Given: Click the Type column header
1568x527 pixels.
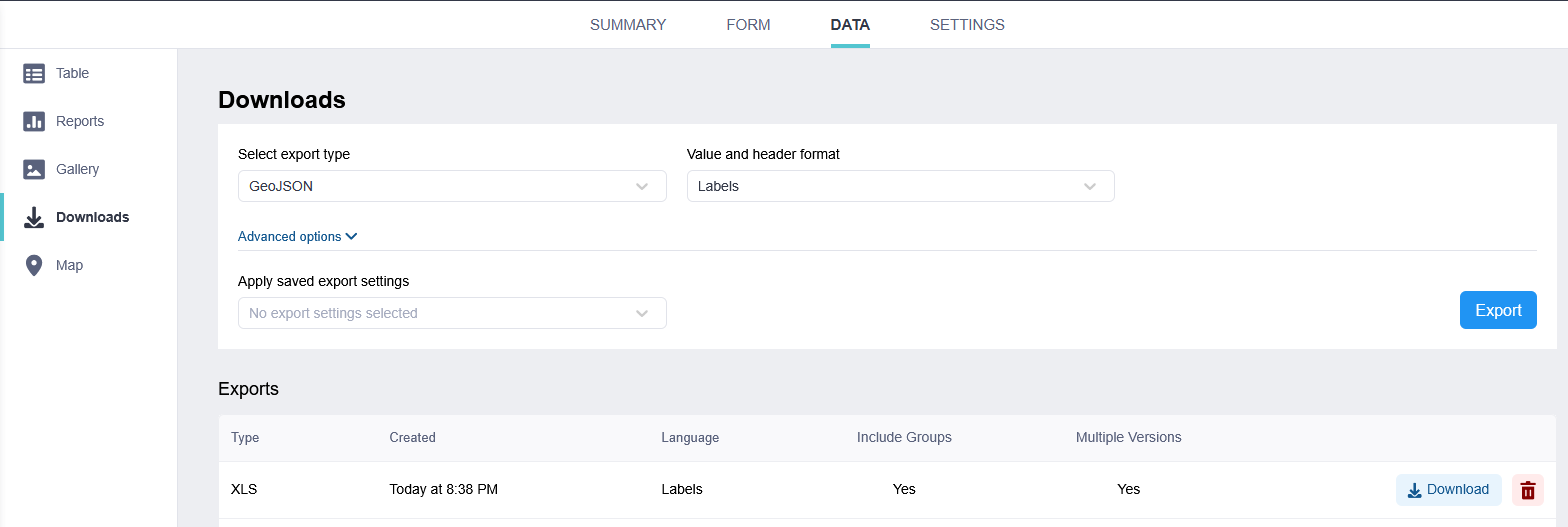Looking at the screenshot, I should [x=245, y=438].
